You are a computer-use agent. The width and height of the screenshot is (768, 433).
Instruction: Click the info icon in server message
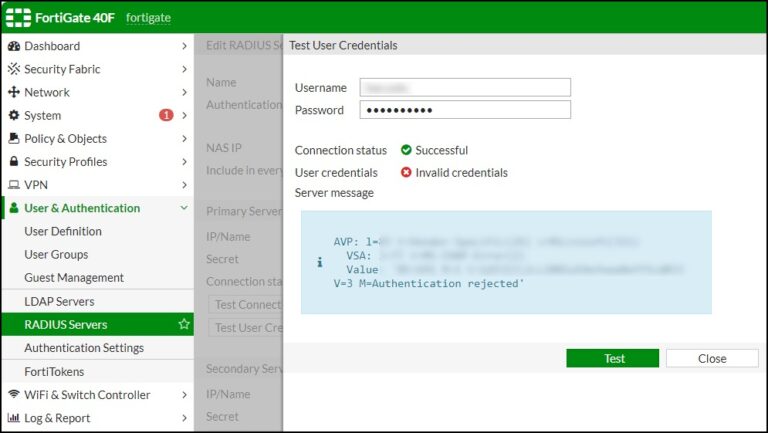[319, 262]
